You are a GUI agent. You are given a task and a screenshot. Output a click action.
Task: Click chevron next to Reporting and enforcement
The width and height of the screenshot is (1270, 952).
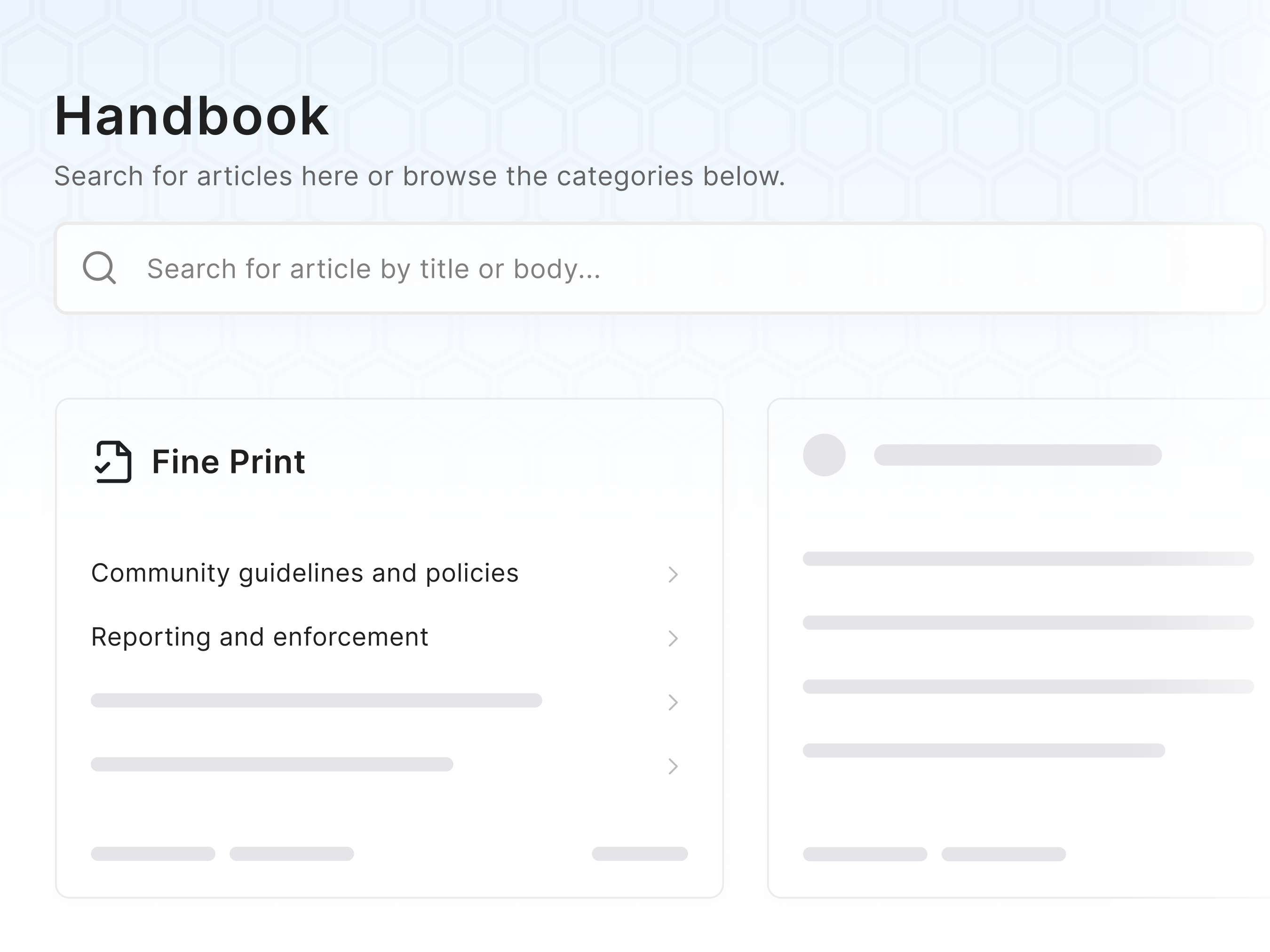[673, 638]
